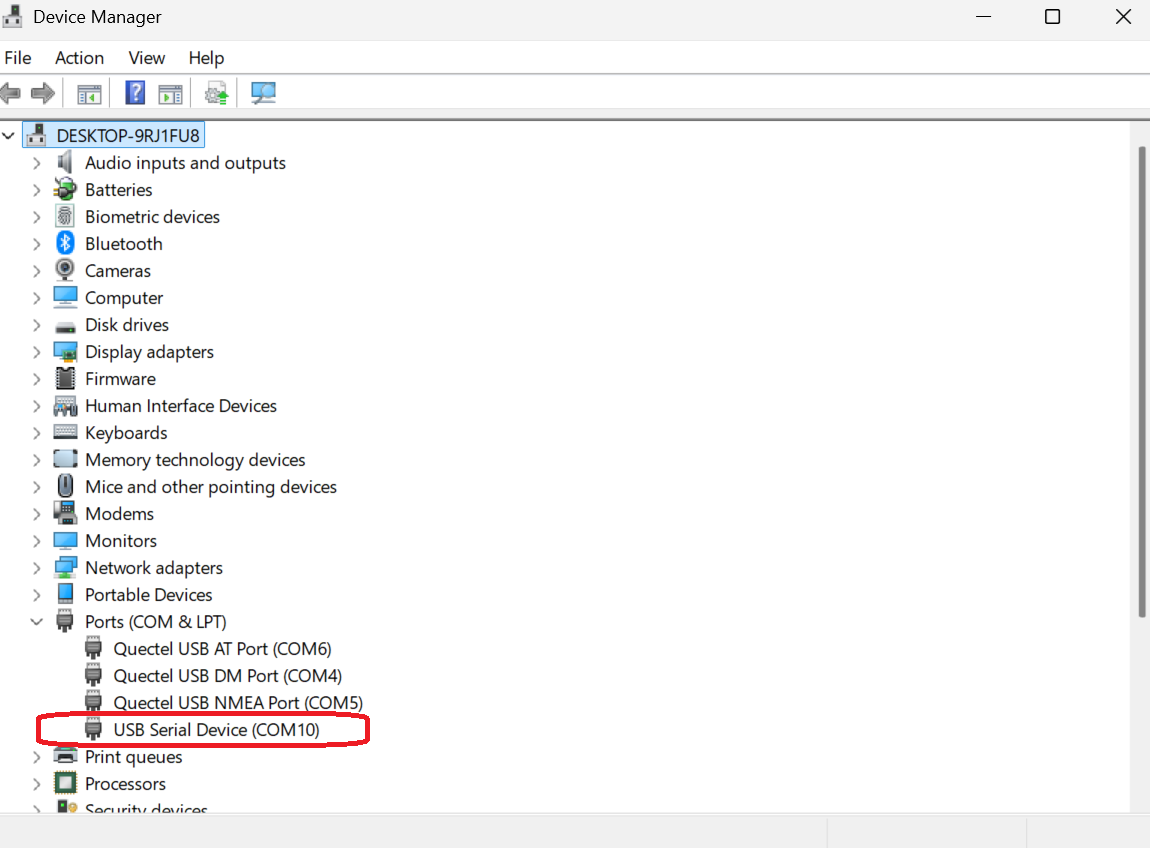The height and width of the screenshot is (848, 1150).
Task: Select USB Serial Device (COM10)
Action: pyautogui.click(x=216, y=730)
